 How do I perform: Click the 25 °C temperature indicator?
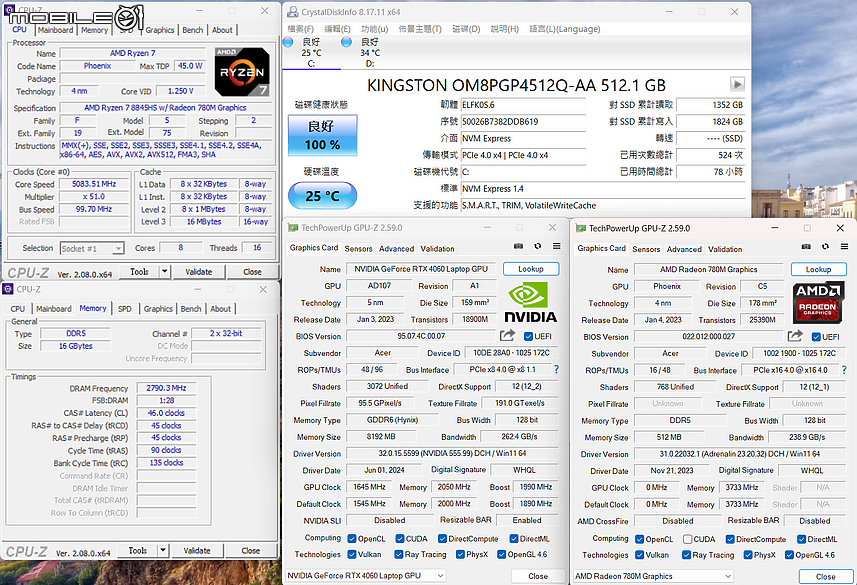pyautogui.click(x=322, y=196)
